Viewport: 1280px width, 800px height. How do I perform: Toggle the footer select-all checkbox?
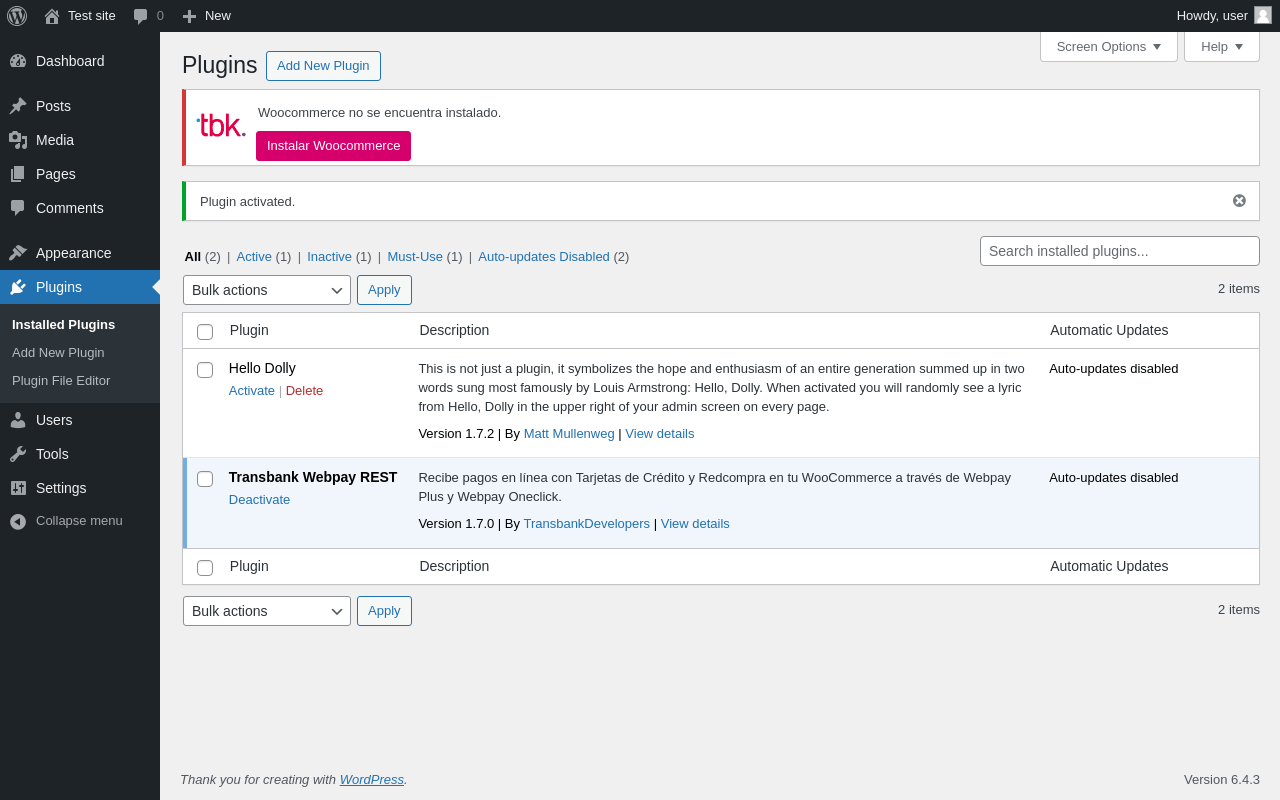pos(205,568)
